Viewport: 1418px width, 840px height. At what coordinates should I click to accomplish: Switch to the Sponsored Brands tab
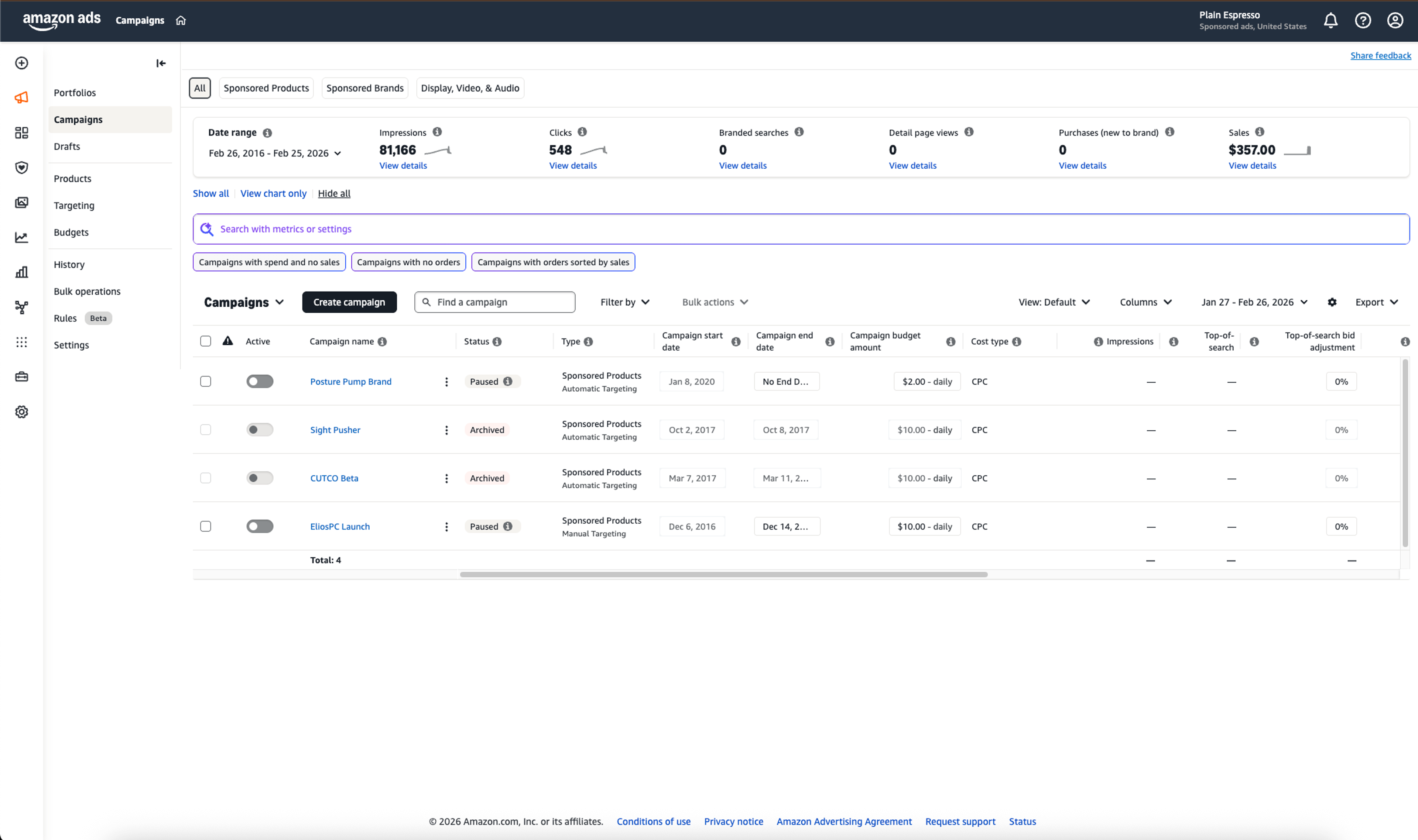[365, 88]
